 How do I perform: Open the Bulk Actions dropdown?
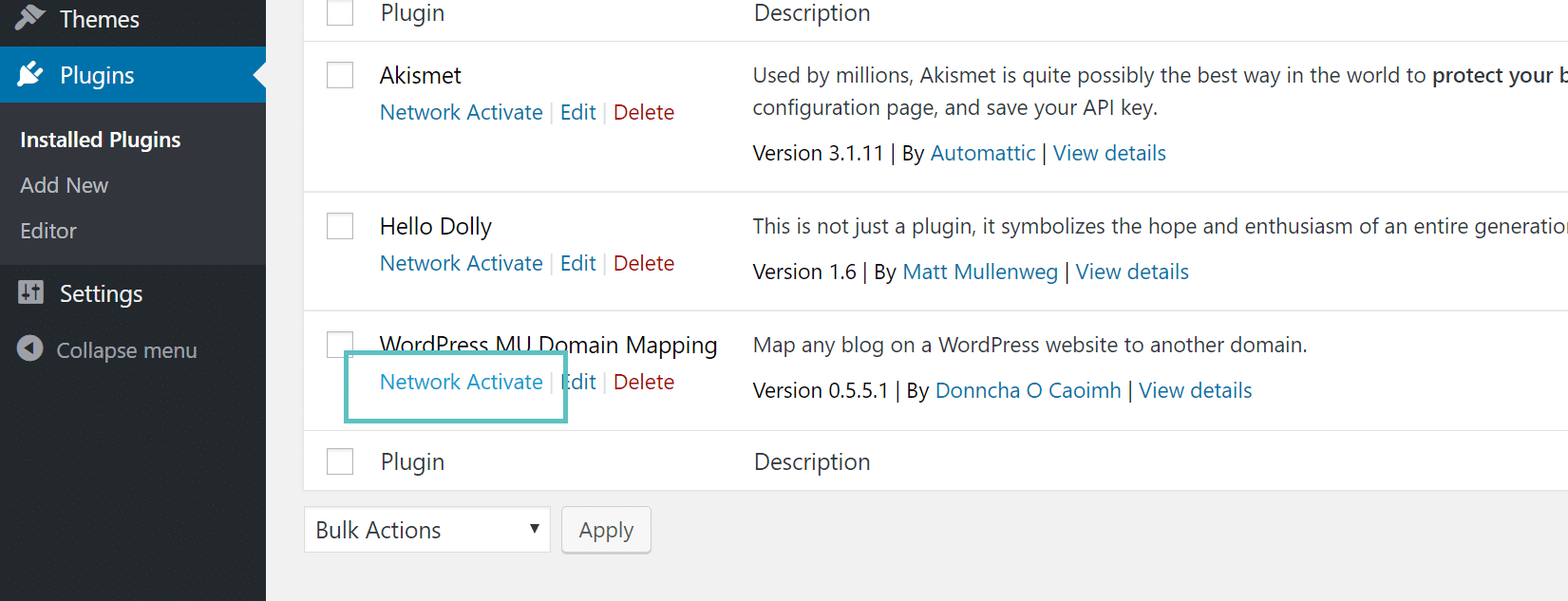[x=427, y=530]
